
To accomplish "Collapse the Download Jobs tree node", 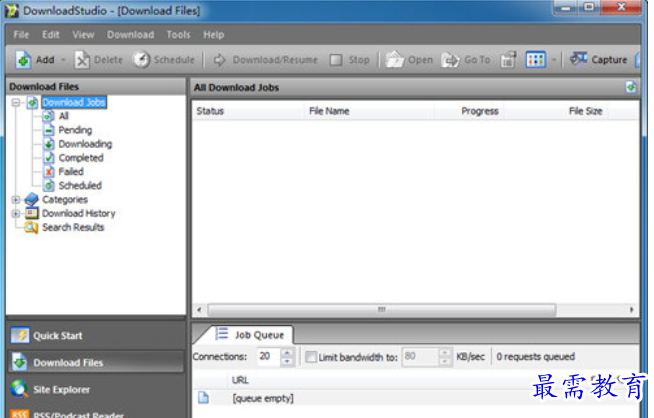I will point(16,102).
